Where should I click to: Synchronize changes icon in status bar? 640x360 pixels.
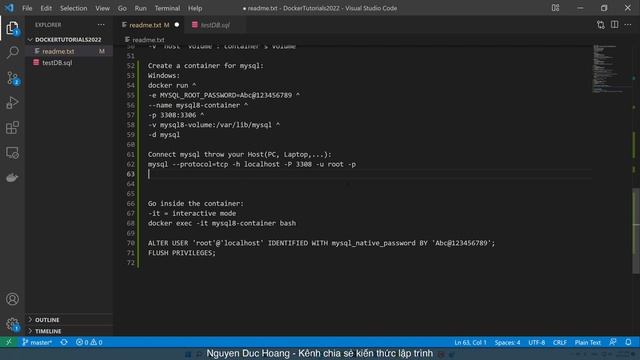click(x=64, y=342)
